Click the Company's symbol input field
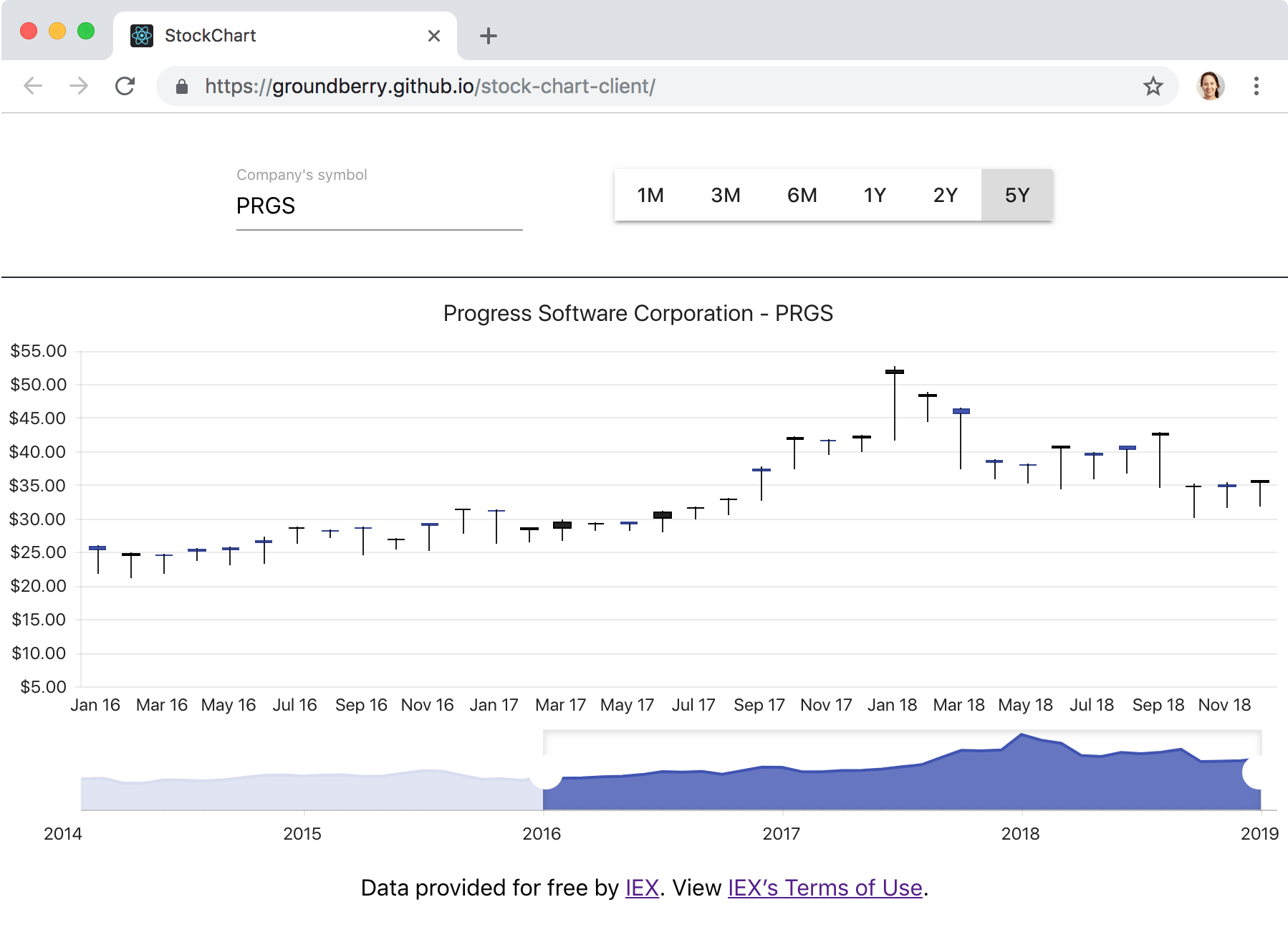Screen dimensions: 1288x950 click(380, 206)
